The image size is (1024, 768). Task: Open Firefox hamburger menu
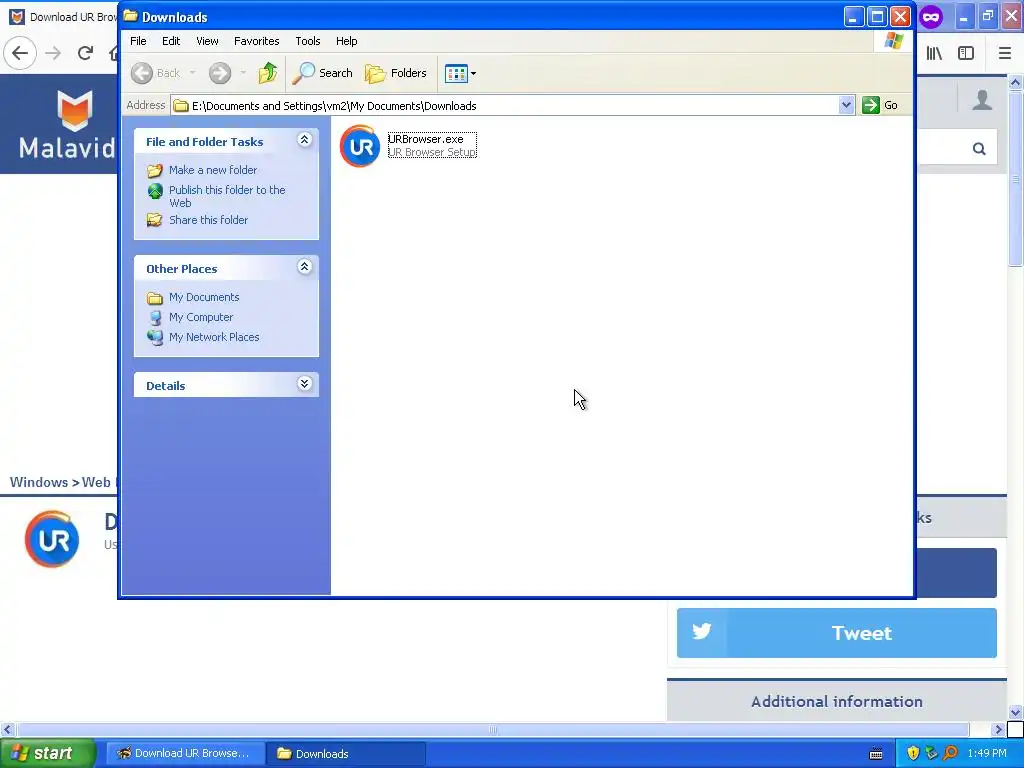pos(1005,53)
